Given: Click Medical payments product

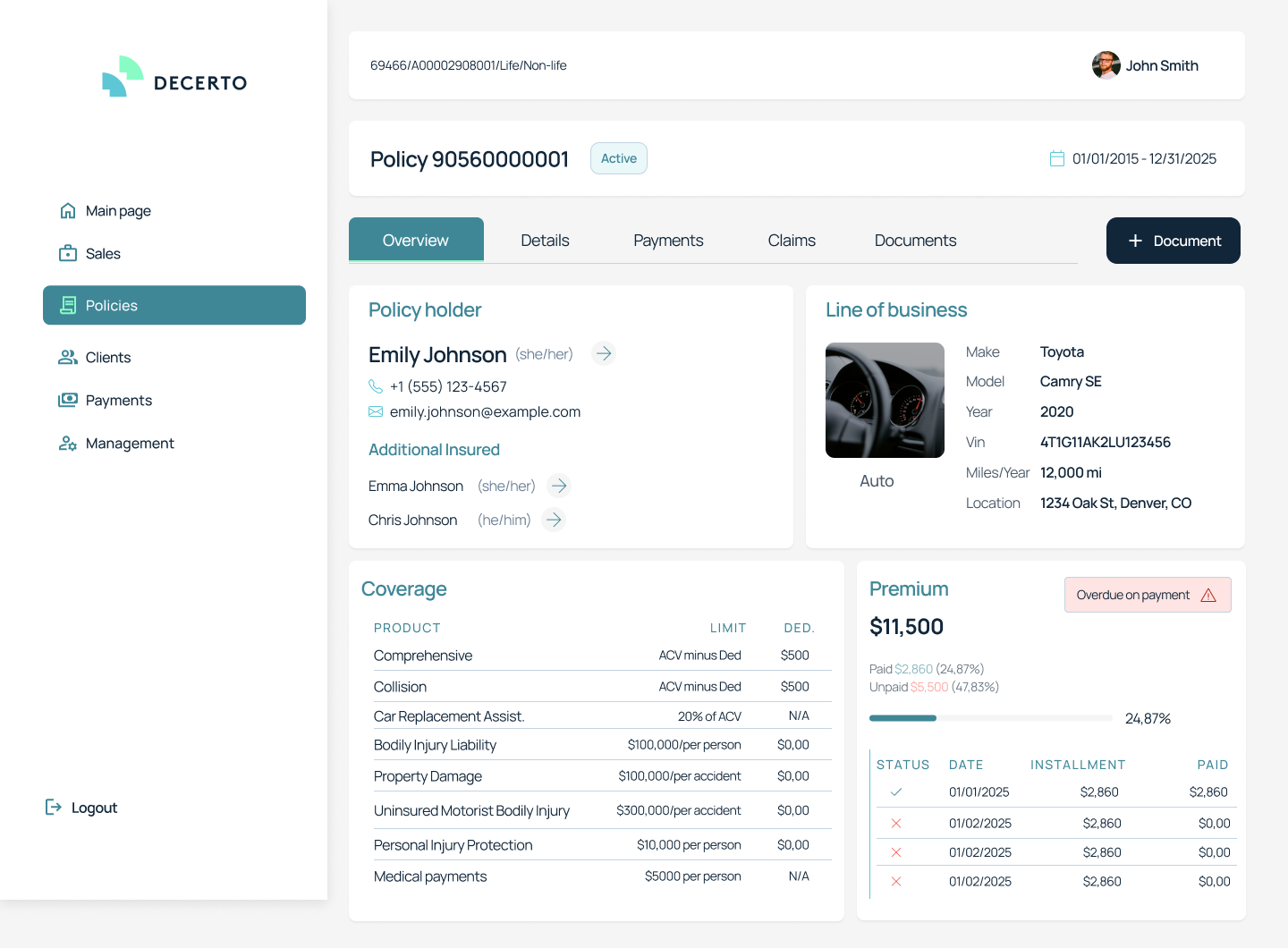Looking at the screenshot, I should [430, 876].
